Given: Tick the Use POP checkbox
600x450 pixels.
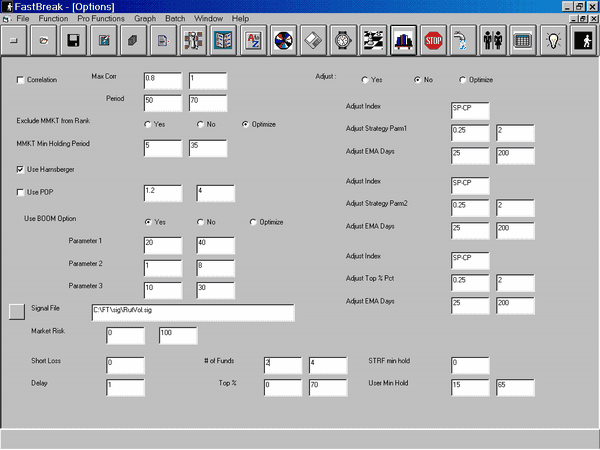Looking at the screenshot, I should [22, 192].
